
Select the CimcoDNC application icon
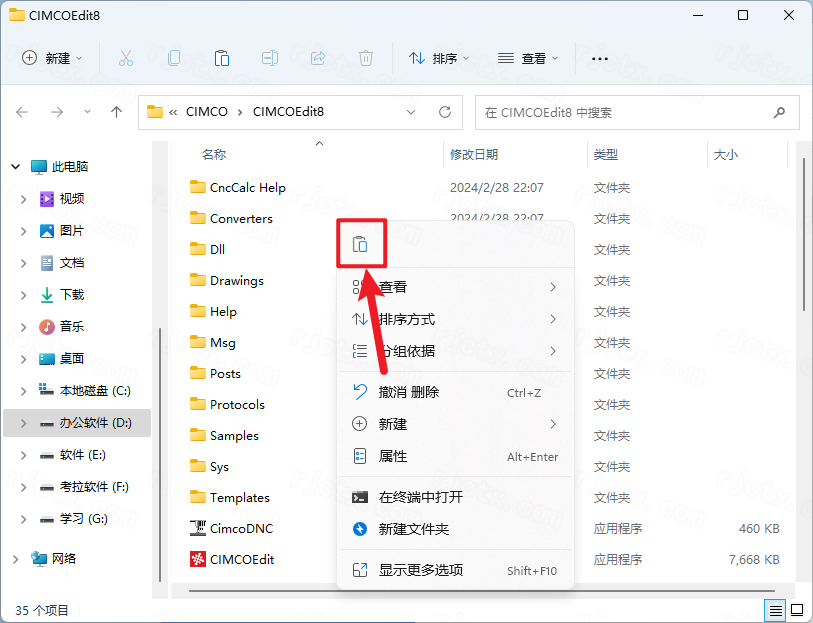198,528
